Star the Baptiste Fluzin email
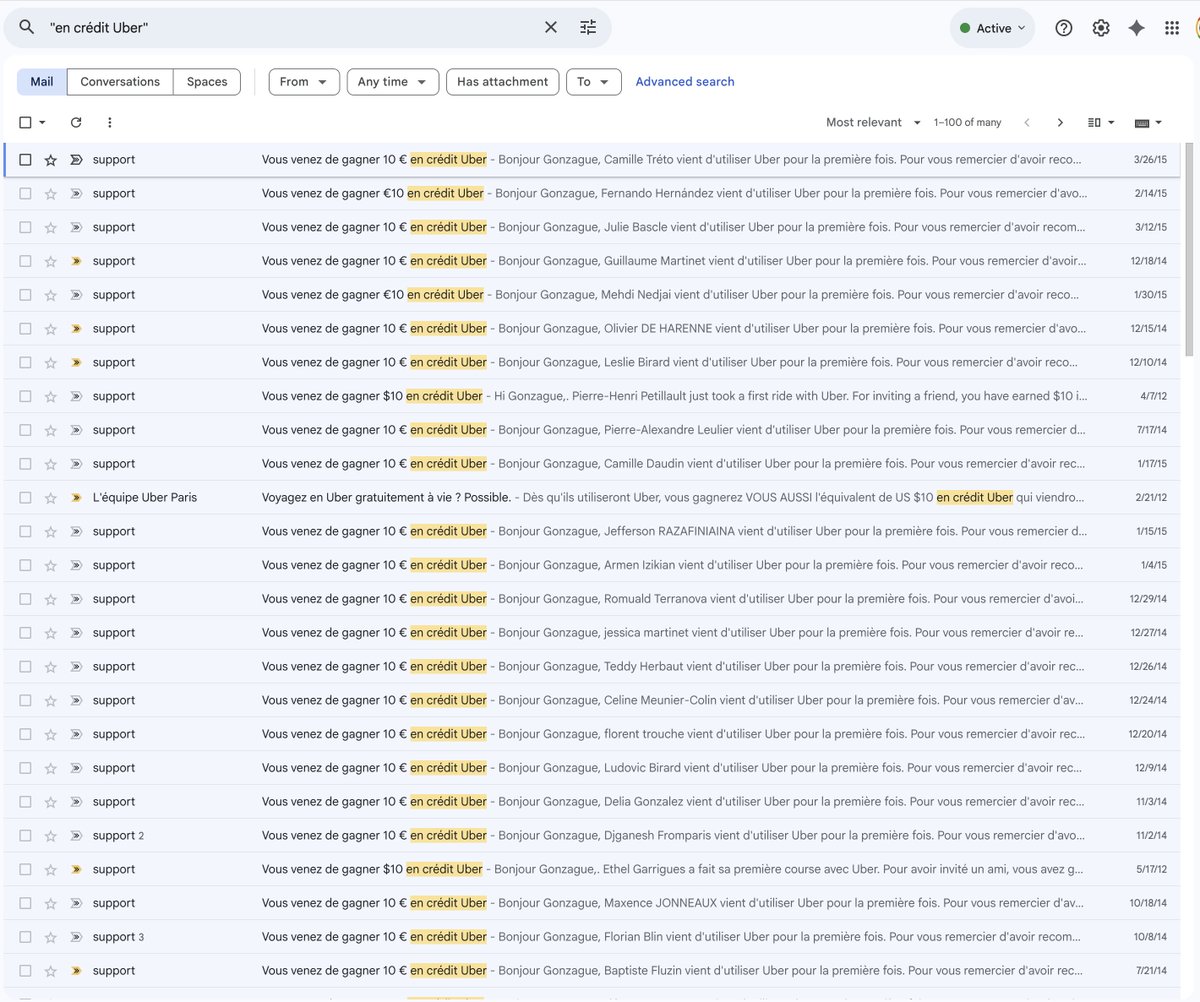 (51, 971)
